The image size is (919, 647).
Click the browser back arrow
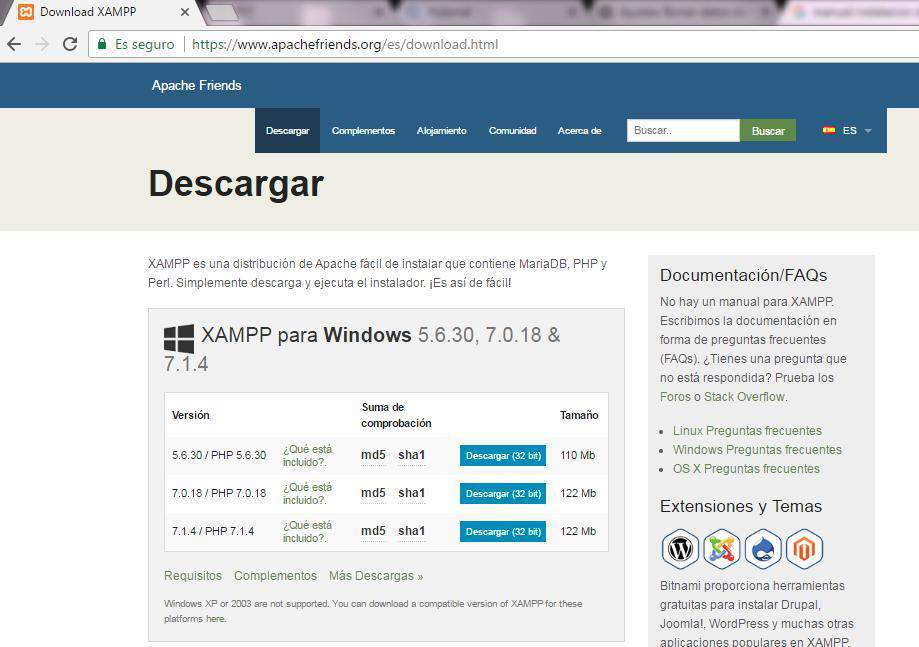pyautogui.click(x=14, y=44)
